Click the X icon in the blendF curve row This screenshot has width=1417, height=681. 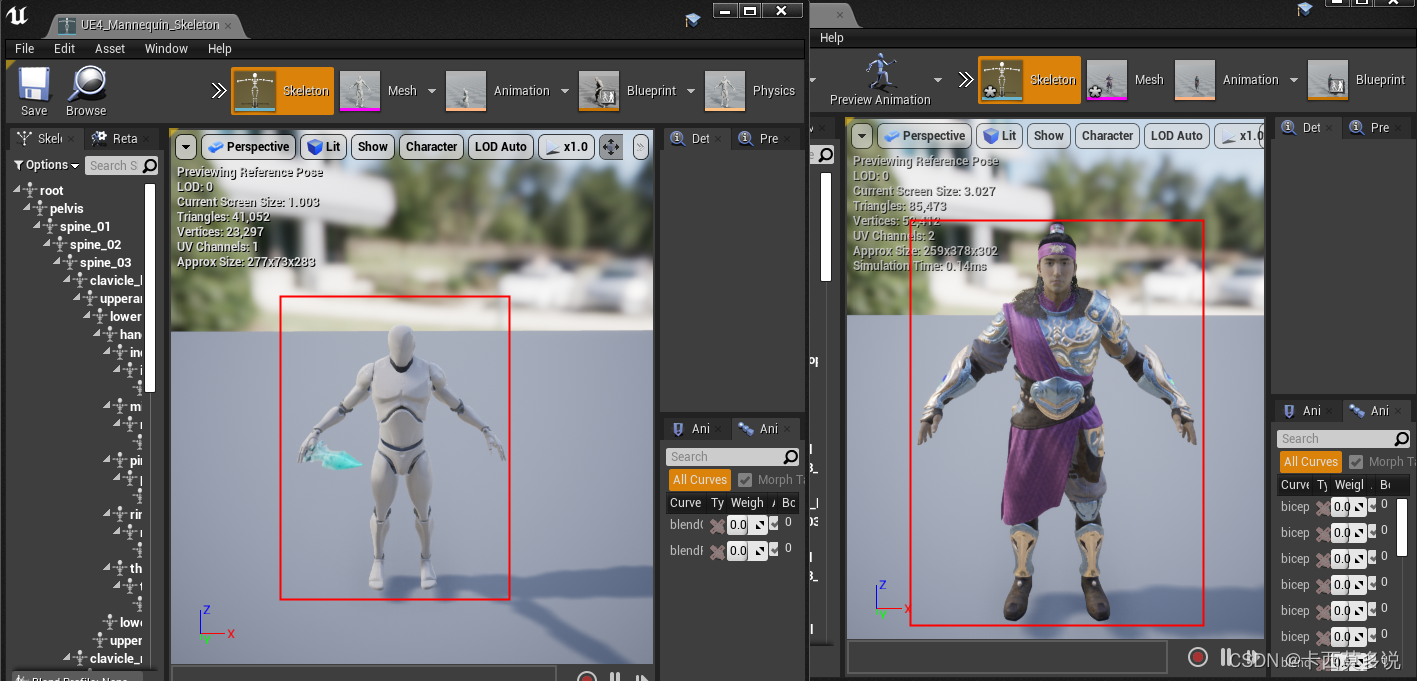tap(716, 551)
